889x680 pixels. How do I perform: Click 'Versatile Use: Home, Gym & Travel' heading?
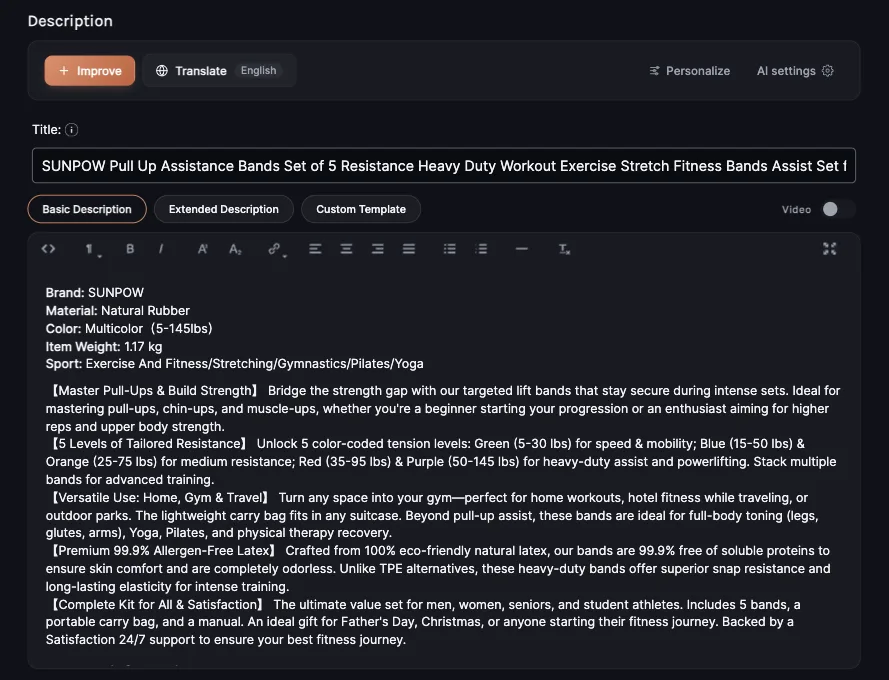(x=160, y=498)
